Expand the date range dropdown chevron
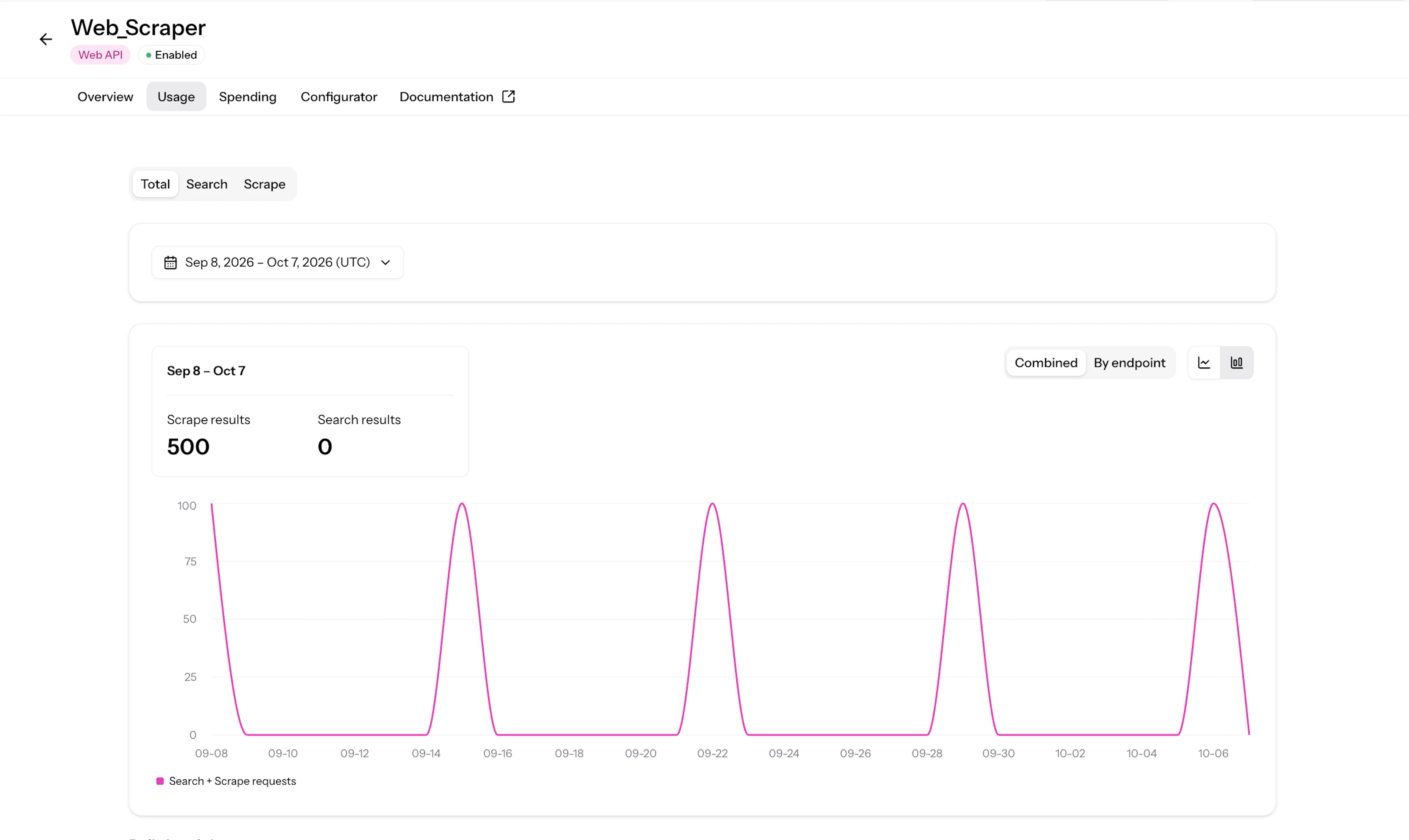The height and width of the screenshot is (840, 1409). click(x=386, y=263)
